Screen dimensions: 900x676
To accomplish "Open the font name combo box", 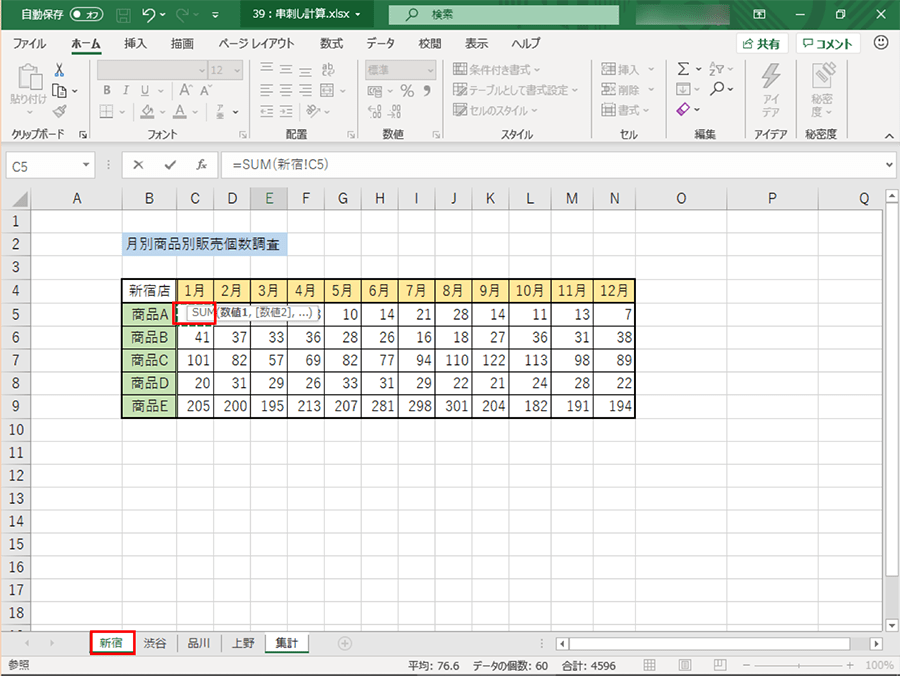I will click(152, 70).
